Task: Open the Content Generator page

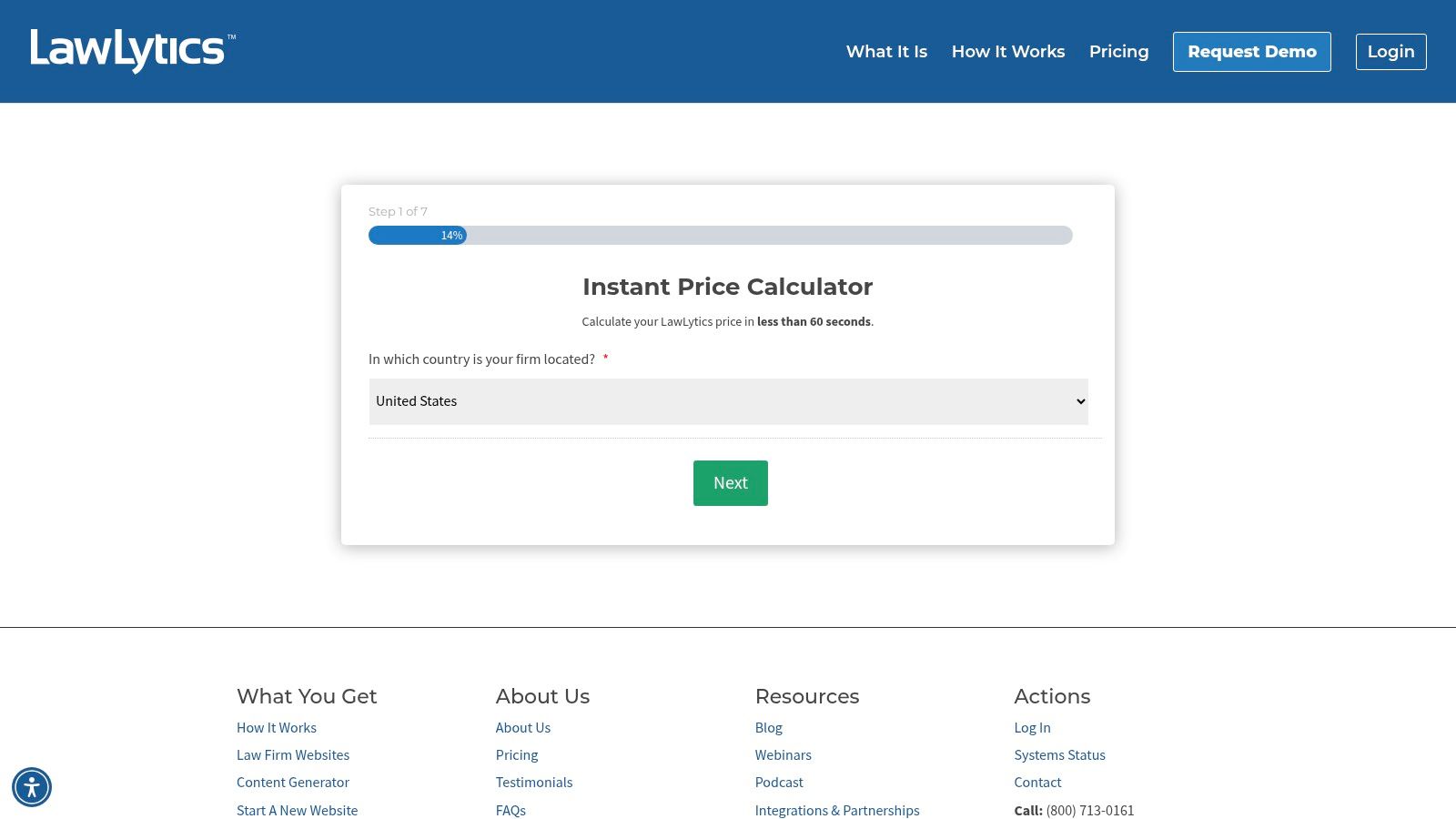Action: [x=292, y=782]
